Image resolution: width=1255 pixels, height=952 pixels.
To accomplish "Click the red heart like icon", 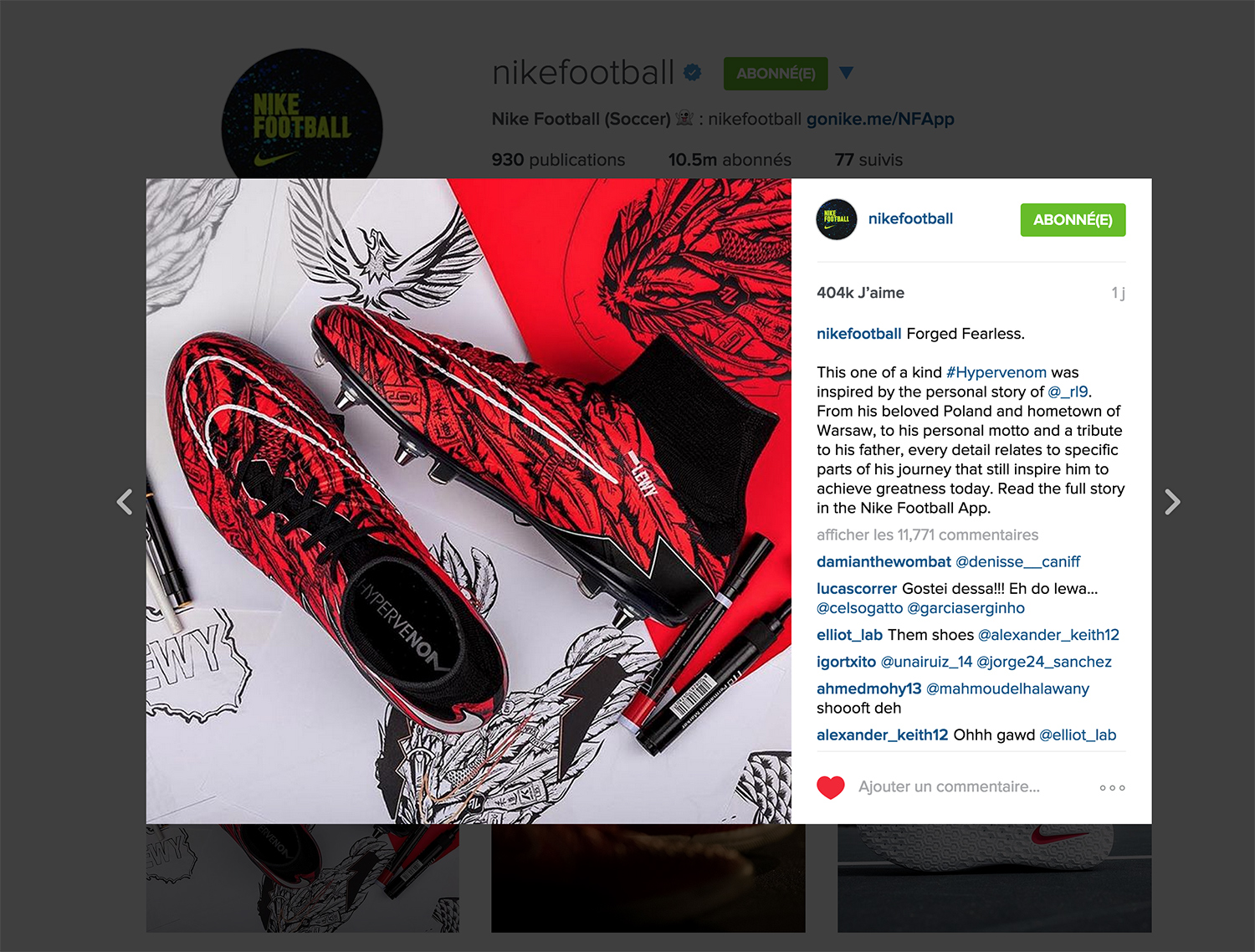I will point(831,787).
